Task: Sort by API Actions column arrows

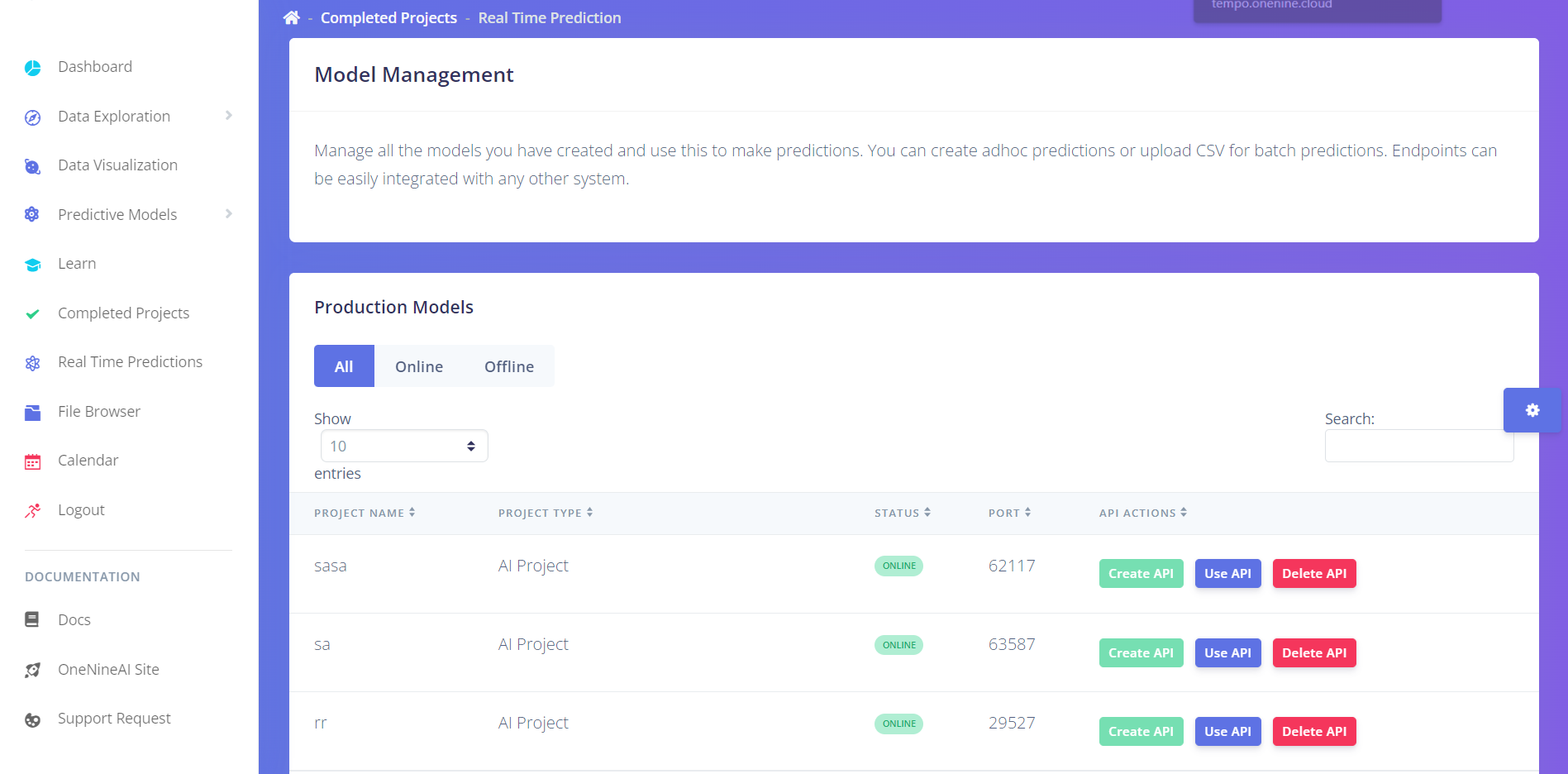Action: coord(1184,513)
